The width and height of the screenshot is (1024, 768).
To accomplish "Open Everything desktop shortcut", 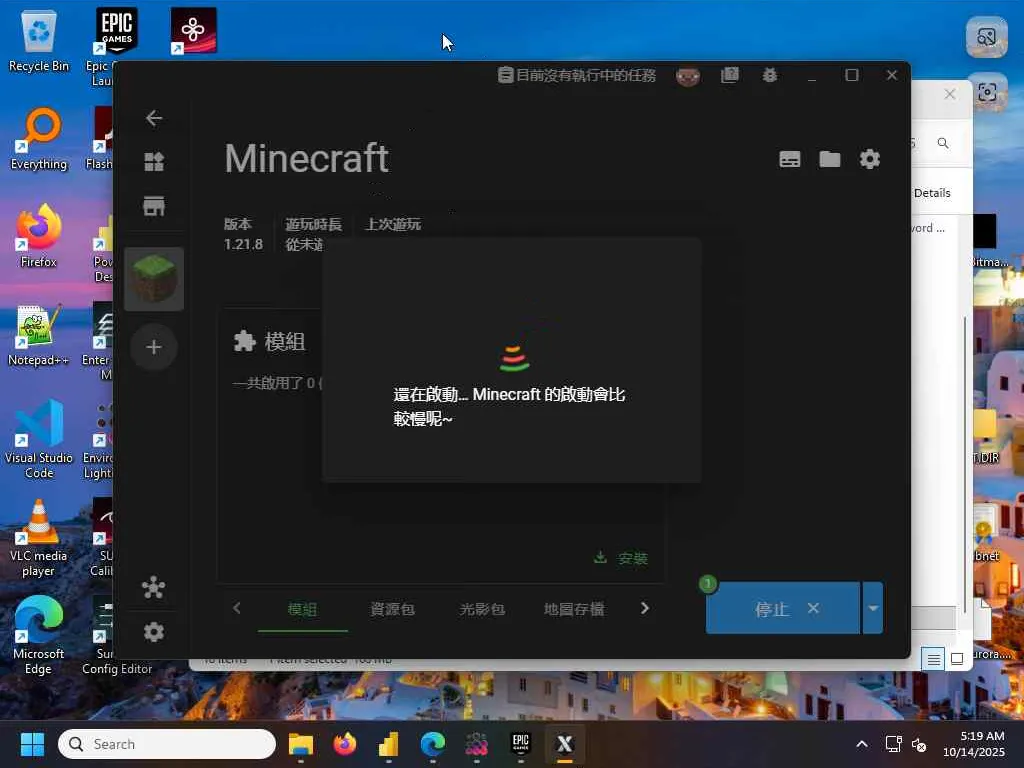I will coord(39,139).
